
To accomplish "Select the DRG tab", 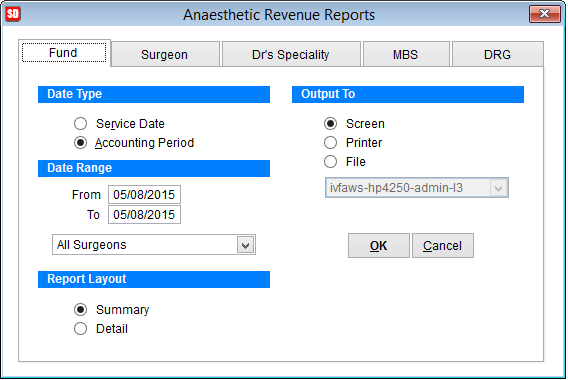I will point(498,54).
